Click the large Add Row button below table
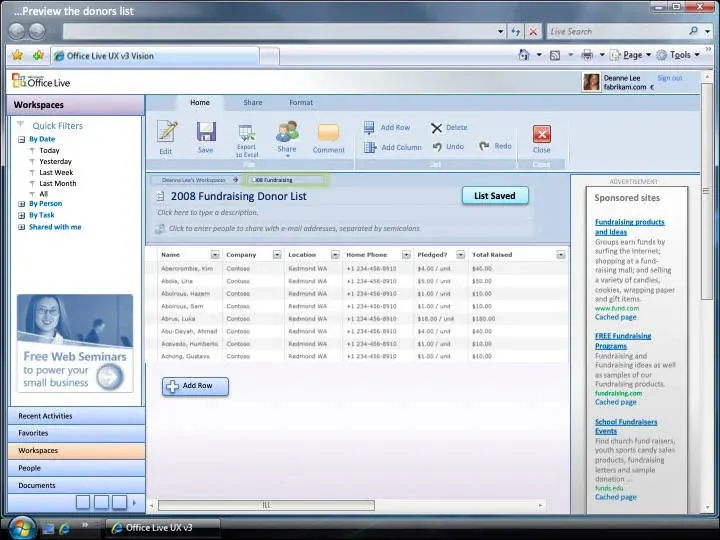Screen dimensions: 720x540 195,386
